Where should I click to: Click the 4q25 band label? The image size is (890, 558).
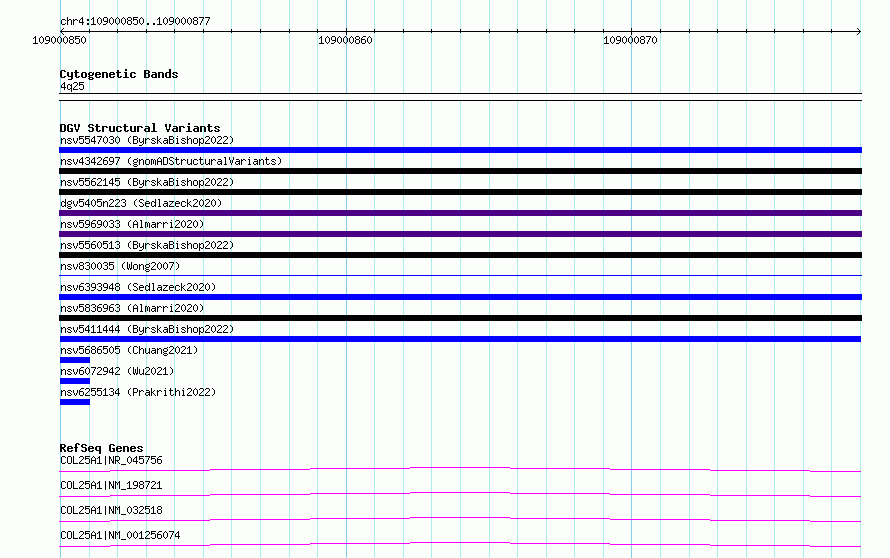click(72, 86)
